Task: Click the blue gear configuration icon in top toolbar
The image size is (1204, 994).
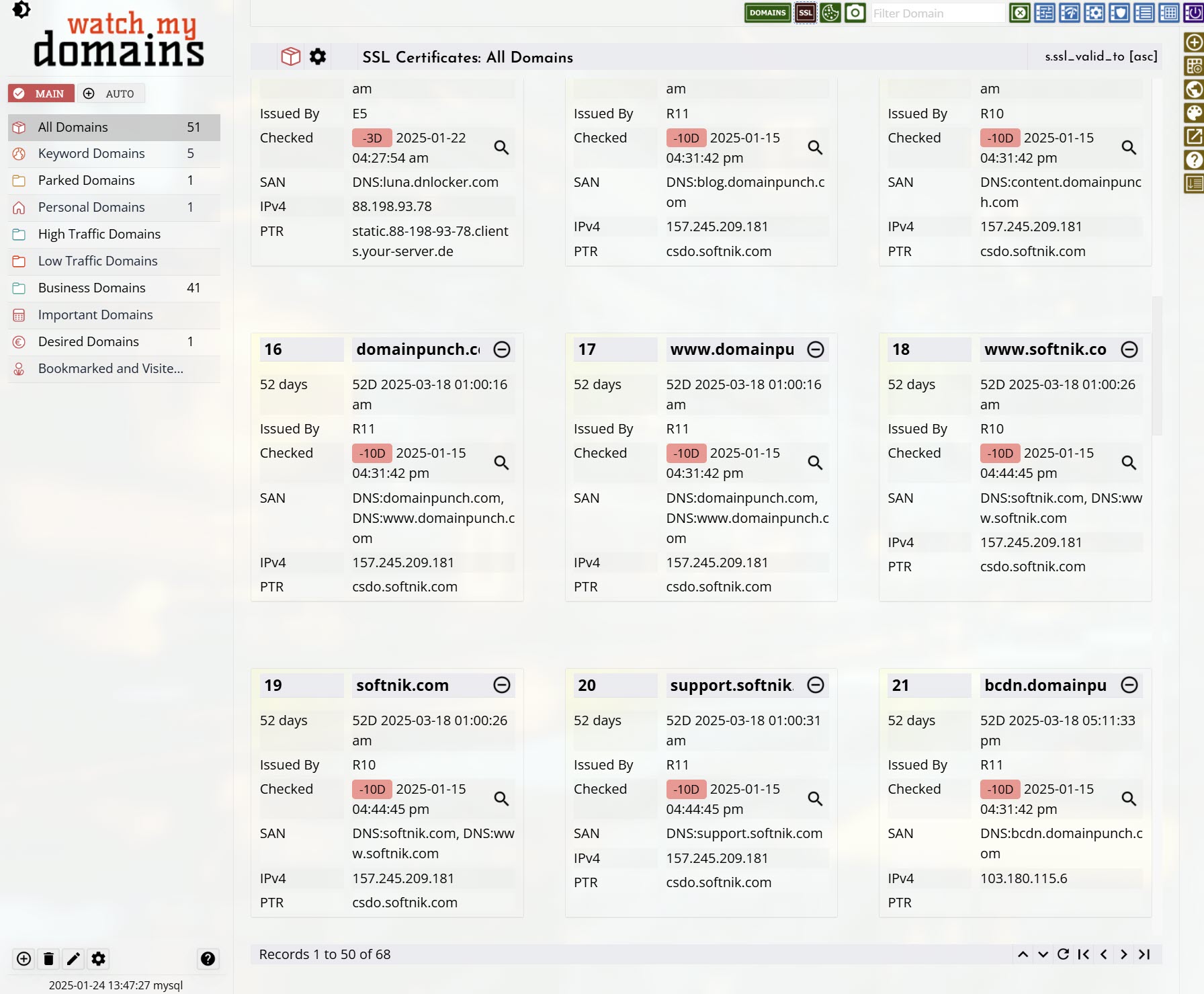Action: 1094,13
